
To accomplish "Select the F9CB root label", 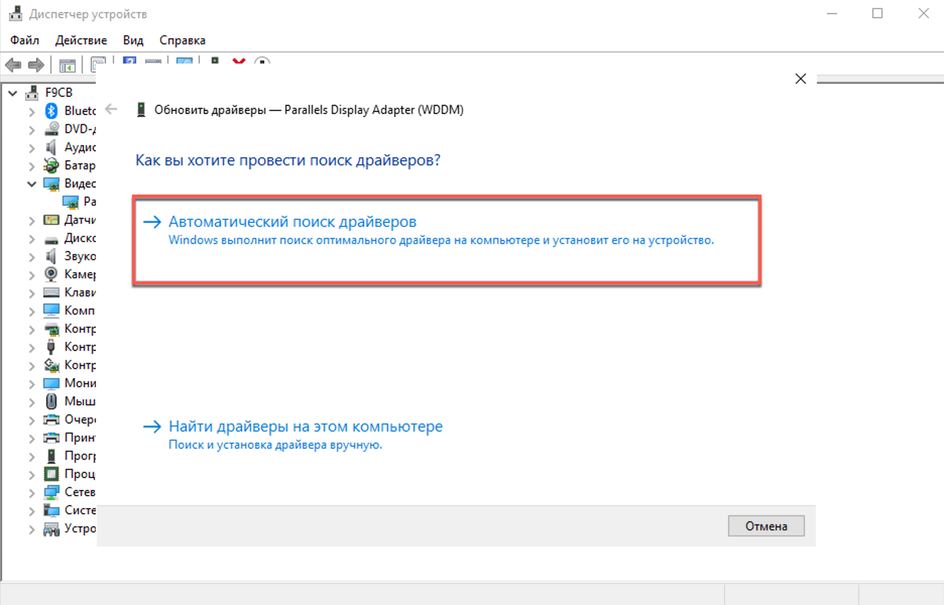I will tap(59, 93).
